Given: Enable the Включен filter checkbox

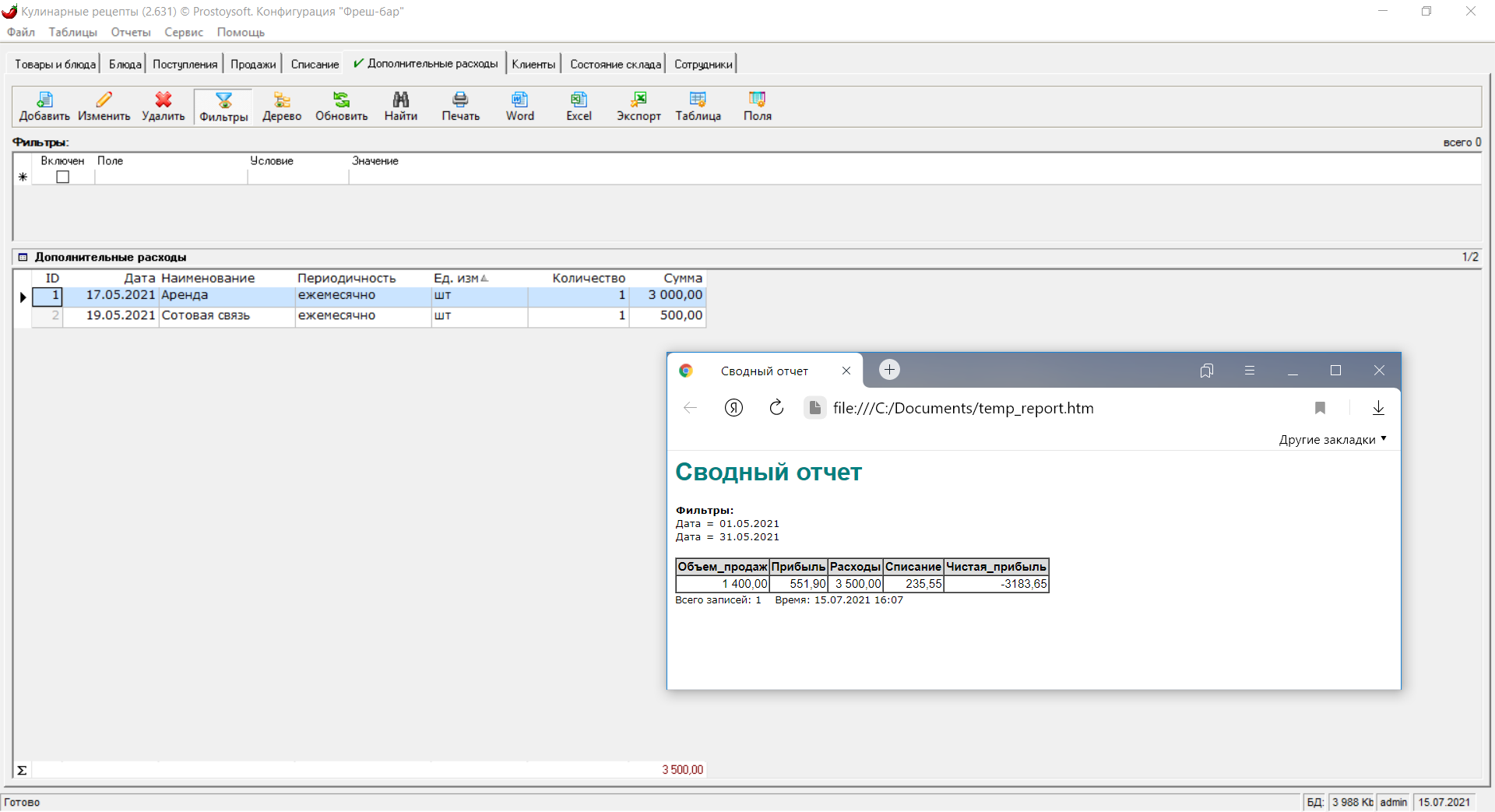Looking at the screenshot, I should click(63, 178).
